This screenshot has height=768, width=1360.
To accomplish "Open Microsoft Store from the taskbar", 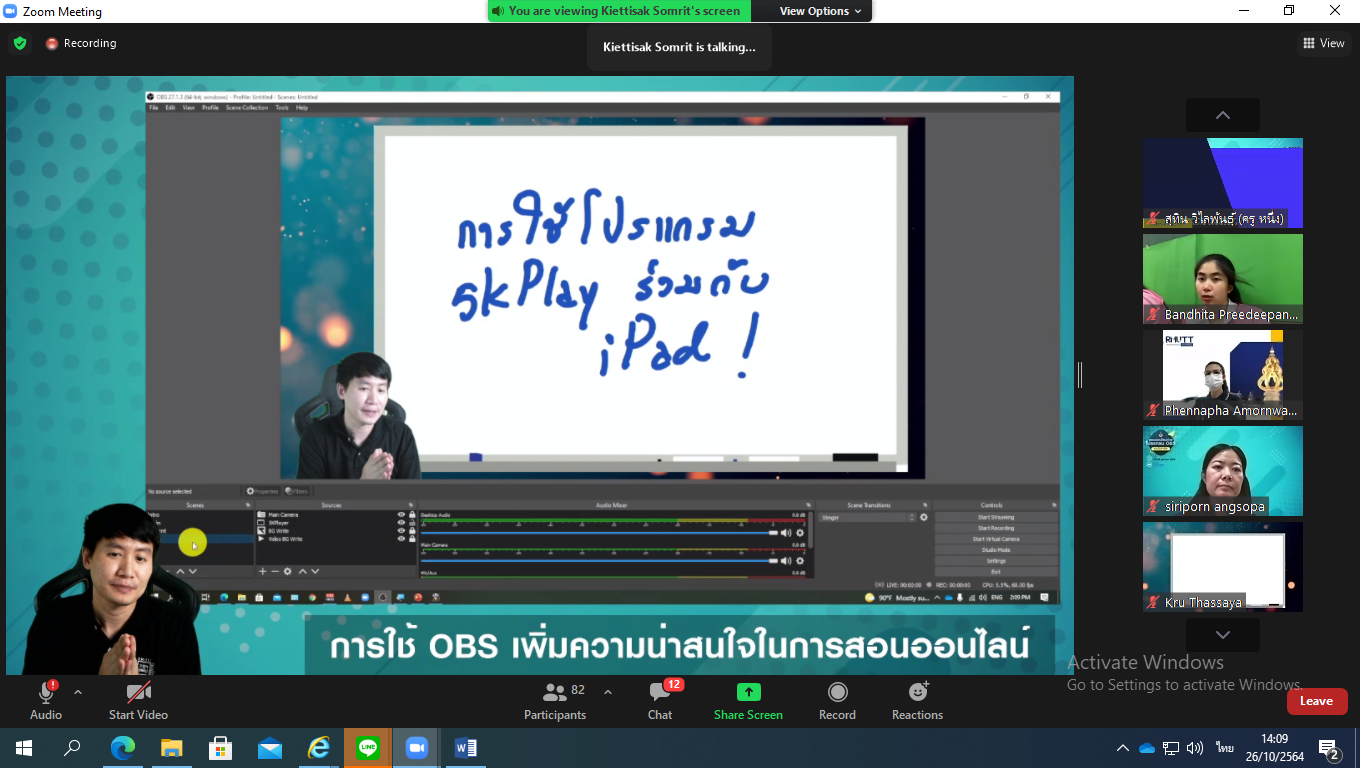I will click(221, 748).
